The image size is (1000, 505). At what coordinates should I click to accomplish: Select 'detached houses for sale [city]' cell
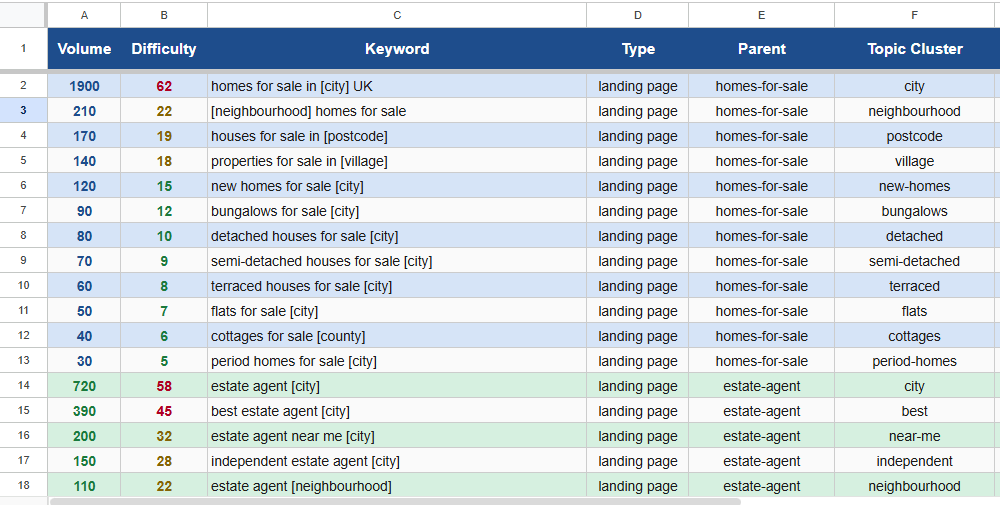click(397, 236)
